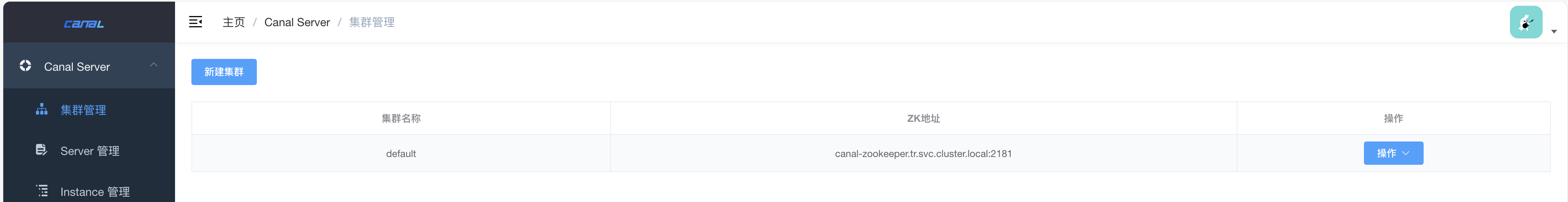Open the Server 管理 sidebar menu item
Screen dimensions: 1568x202
click(90, 151)
